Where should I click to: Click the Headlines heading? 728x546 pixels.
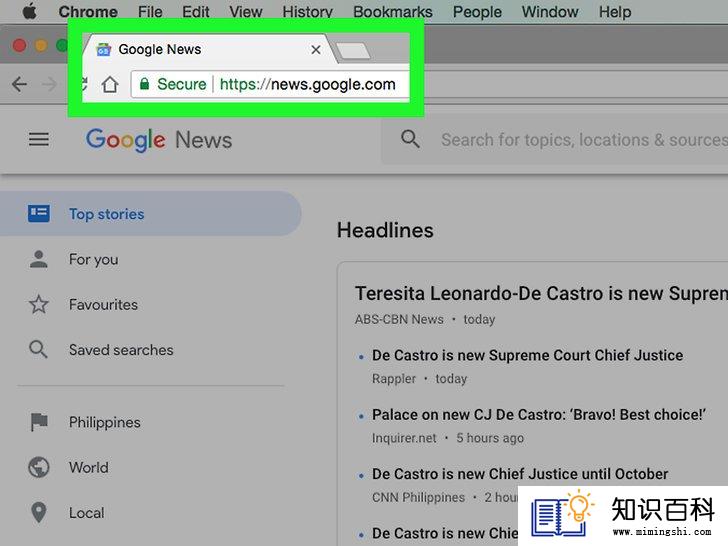tap(385, 230)
